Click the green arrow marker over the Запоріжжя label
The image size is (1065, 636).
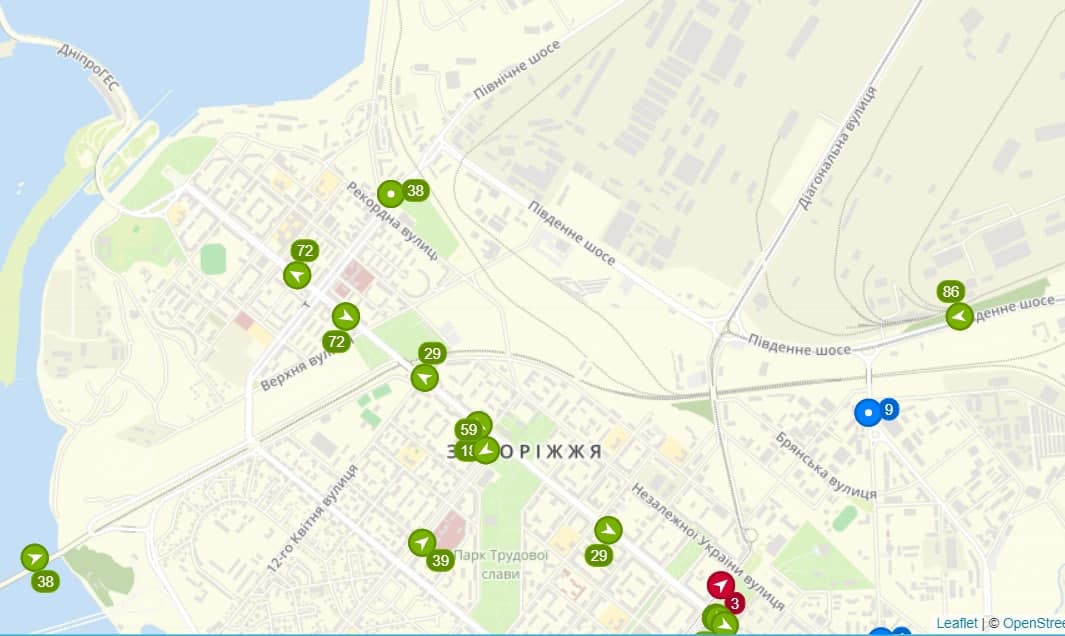tap(485, 451)
